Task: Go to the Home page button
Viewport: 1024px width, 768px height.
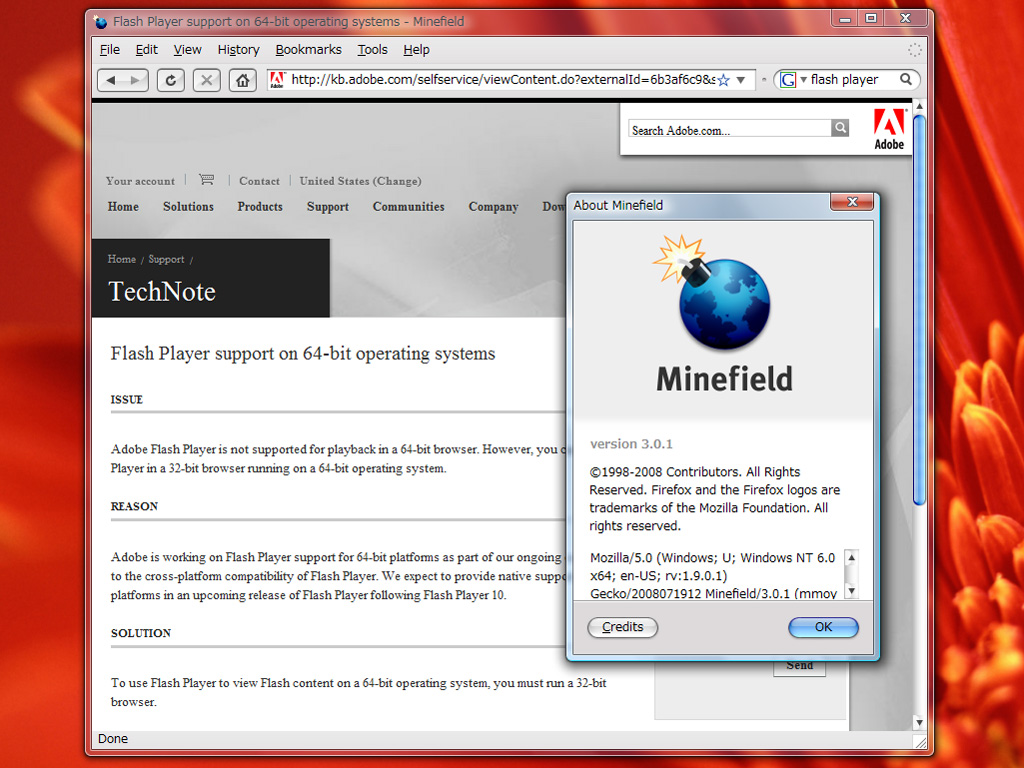Action: (x=242, y=80)
